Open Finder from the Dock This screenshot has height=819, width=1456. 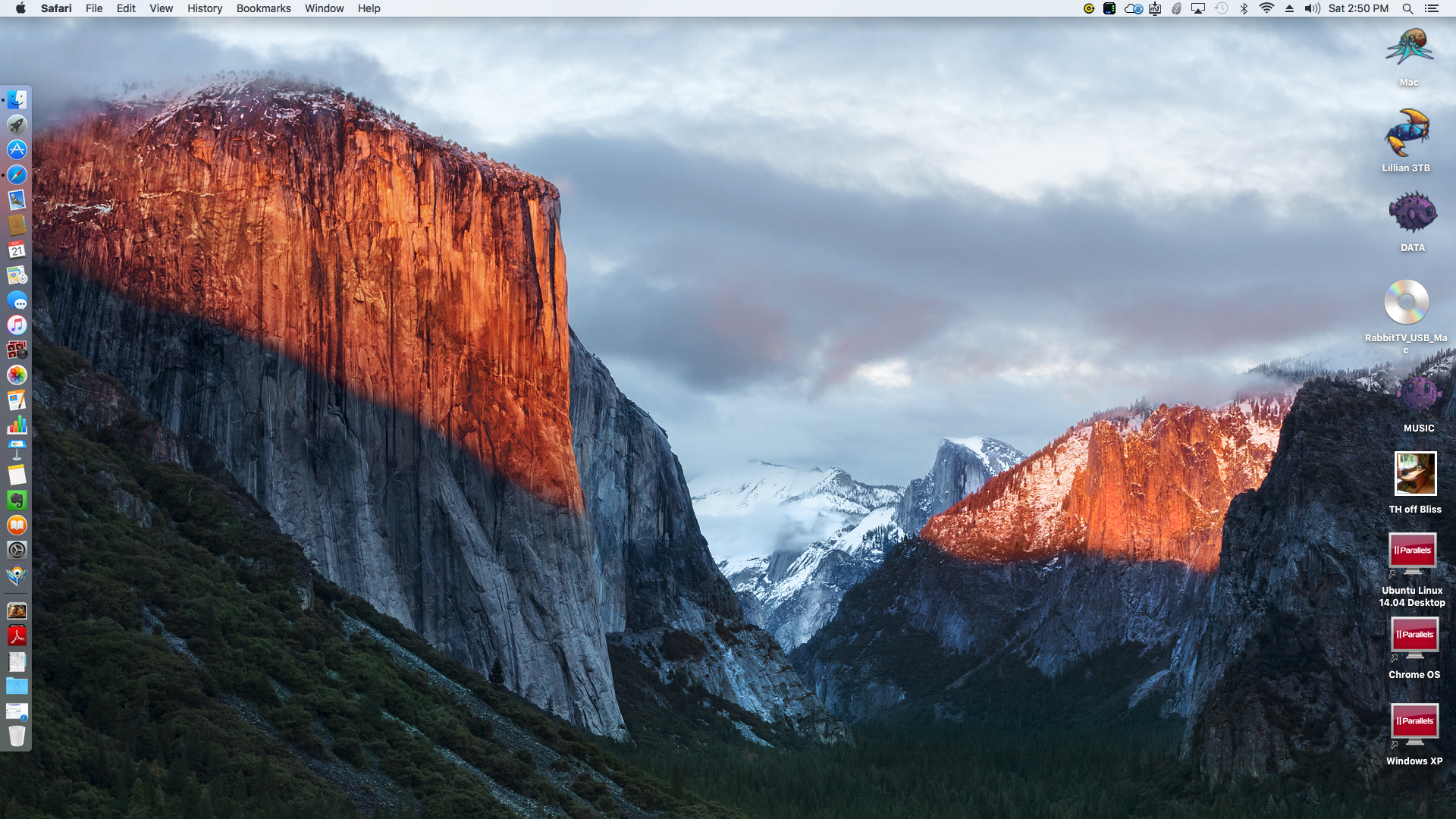pos(17,99)
